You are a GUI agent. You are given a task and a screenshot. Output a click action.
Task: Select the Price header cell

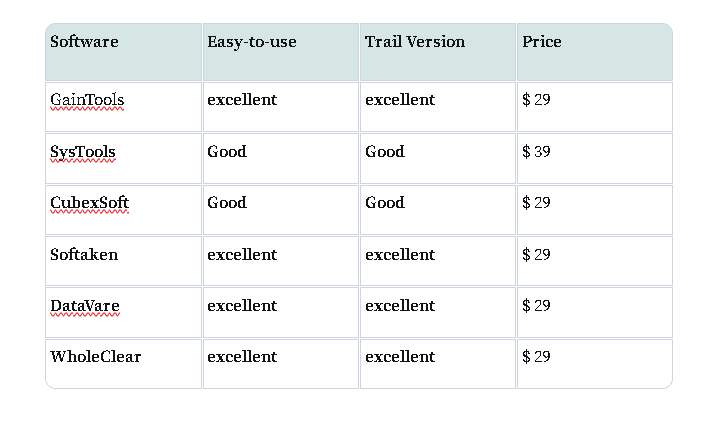[x=595, y=52]
